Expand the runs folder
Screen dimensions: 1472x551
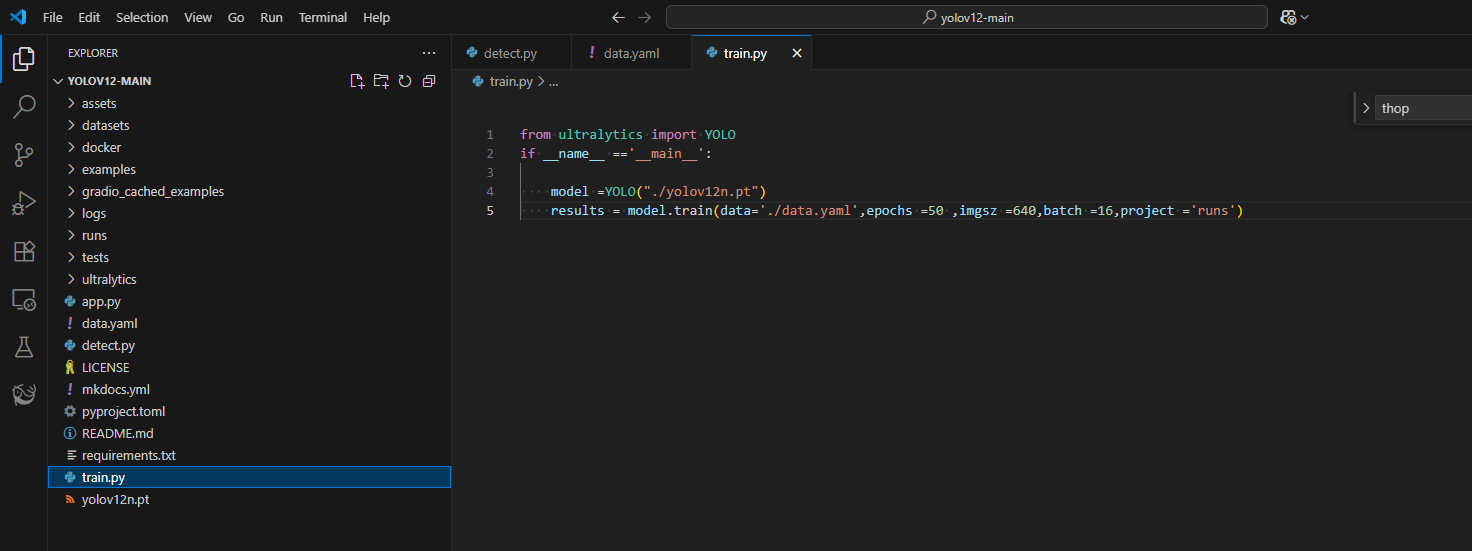pyautogui.click(x=249, y=235)
